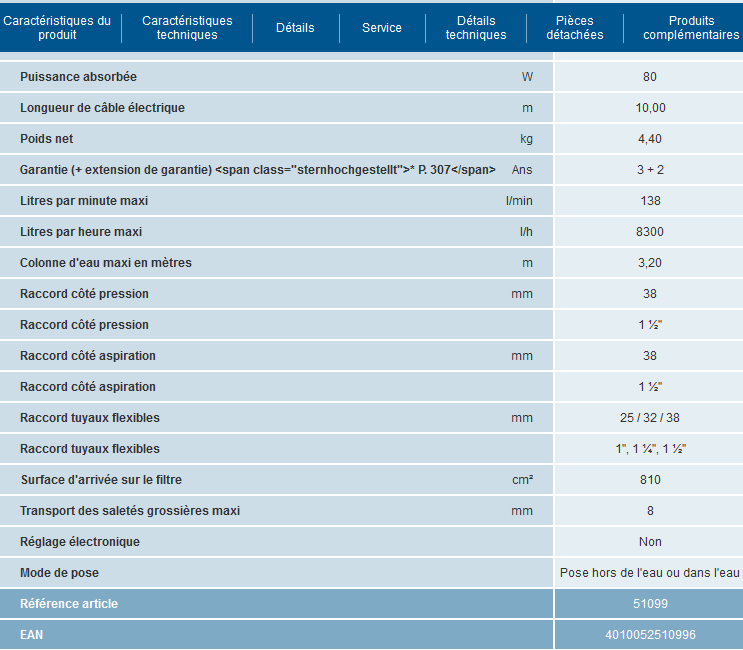This screenshot has height=650, width=743.
Task: Click the Garantie extension row label
Action: [x=258, y=170]
